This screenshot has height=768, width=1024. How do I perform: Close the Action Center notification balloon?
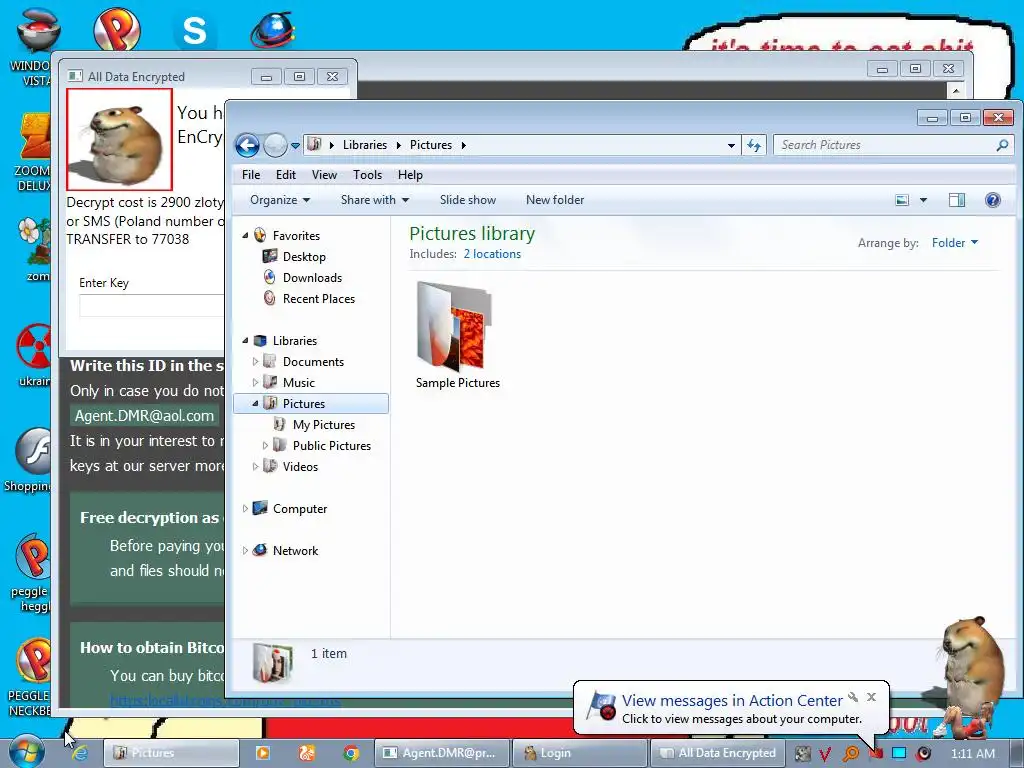pos(871,697)
